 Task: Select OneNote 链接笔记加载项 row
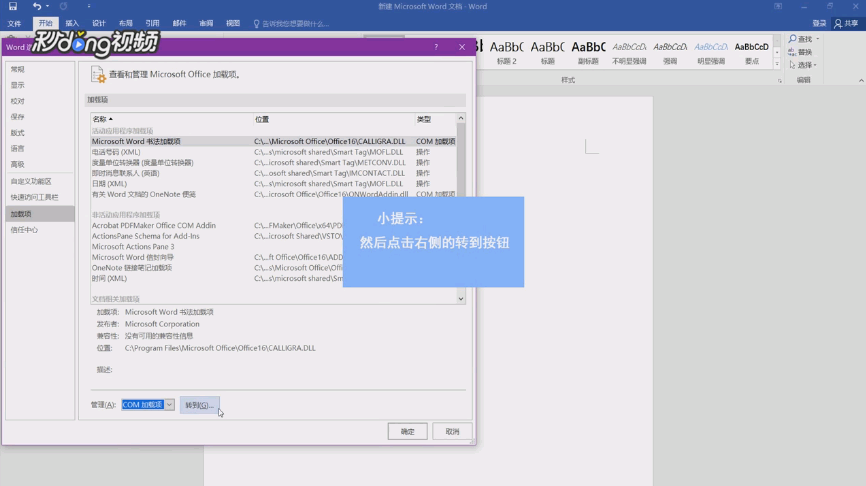coord(217,268)
